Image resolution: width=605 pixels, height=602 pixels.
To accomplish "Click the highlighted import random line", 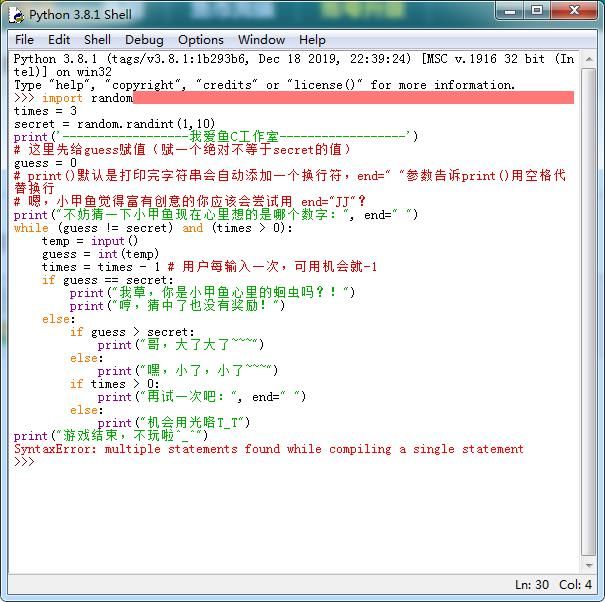I will [x=87, y=98].
